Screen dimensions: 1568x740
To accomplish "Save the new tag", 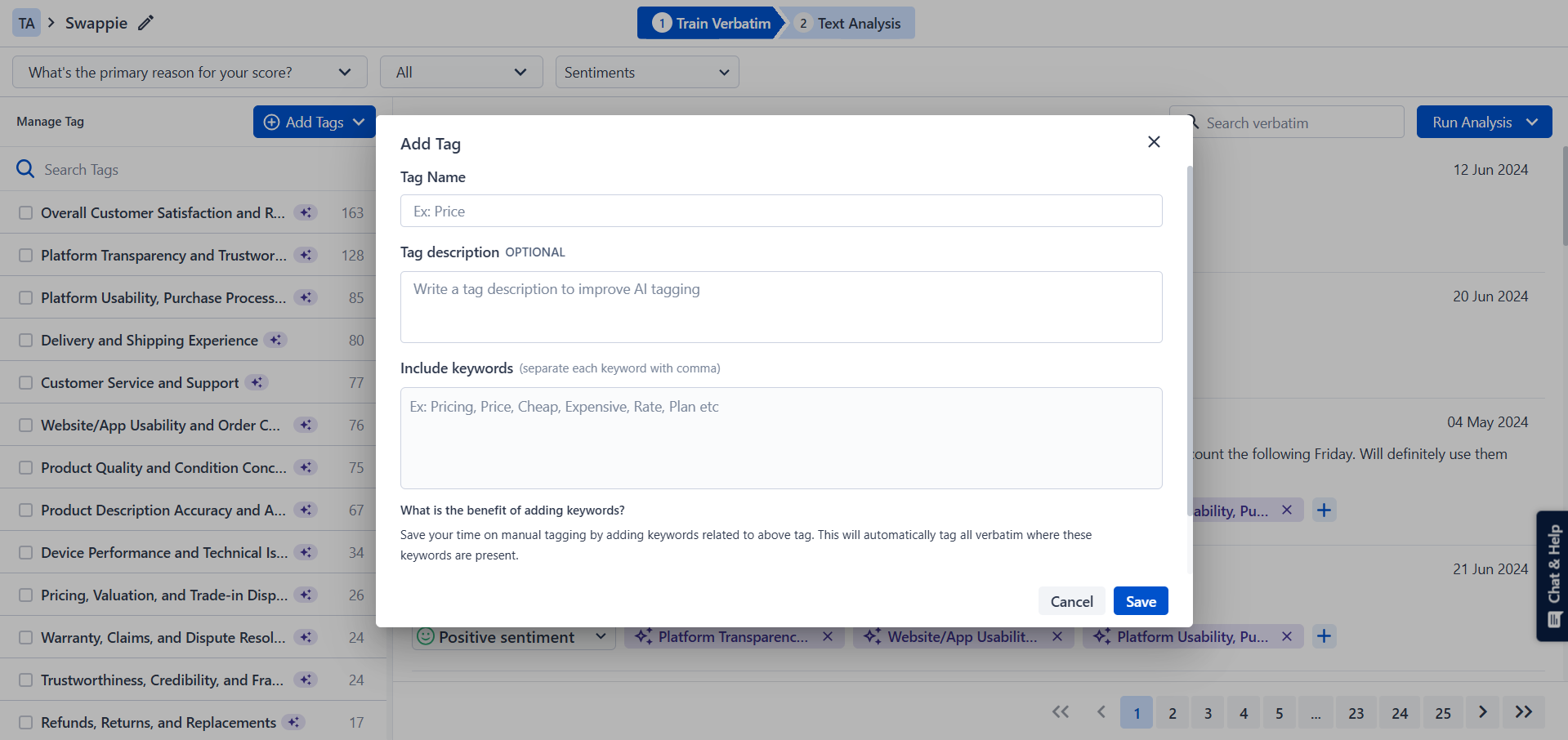I will click(1140, 601).
